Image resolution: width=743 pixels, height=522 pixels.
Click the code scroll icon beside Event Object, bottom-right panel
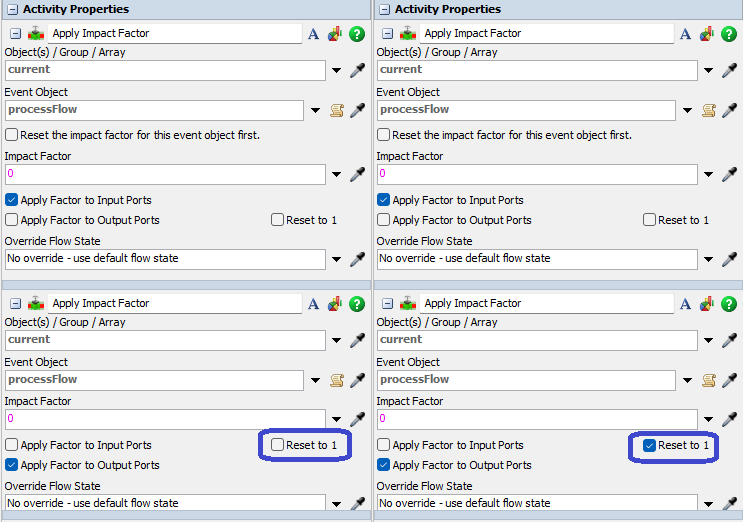coord(709,380)
